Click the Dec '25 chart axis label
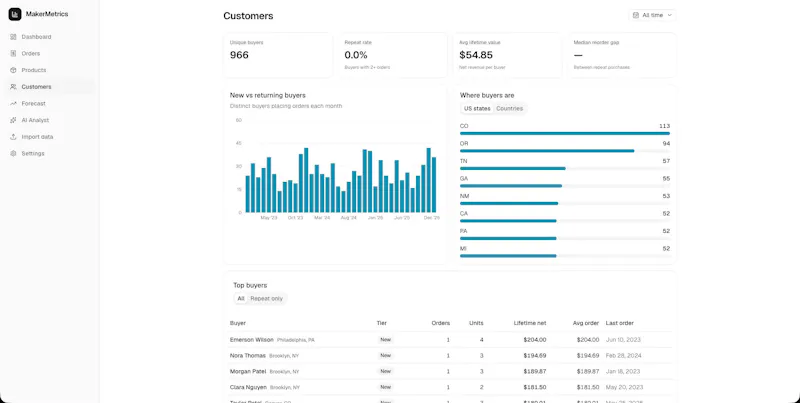Image resolution: width=800 pixels, height=403 pixels. [432, 218]
